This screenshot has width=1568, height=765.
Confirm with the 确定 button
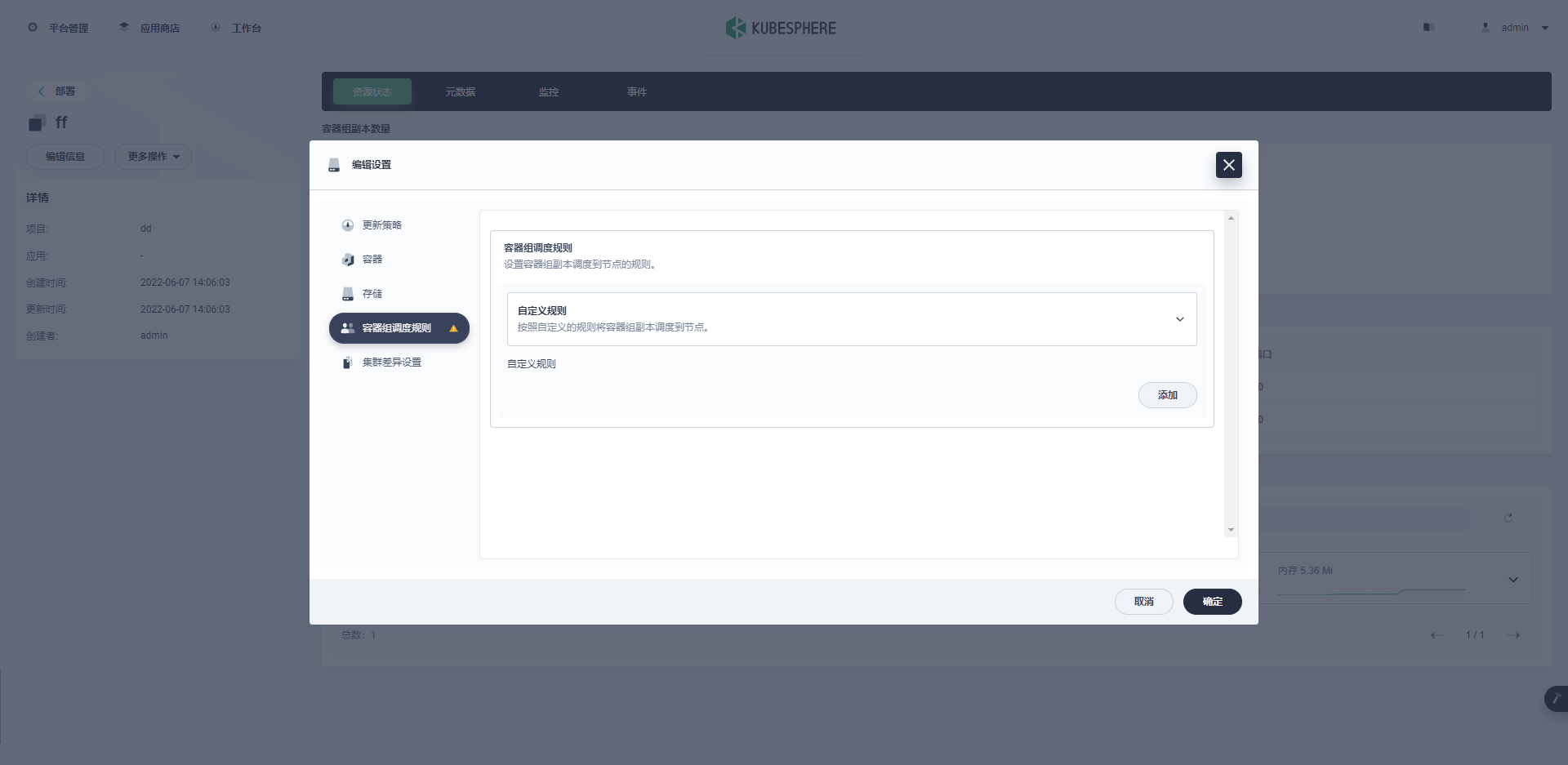1213,602
